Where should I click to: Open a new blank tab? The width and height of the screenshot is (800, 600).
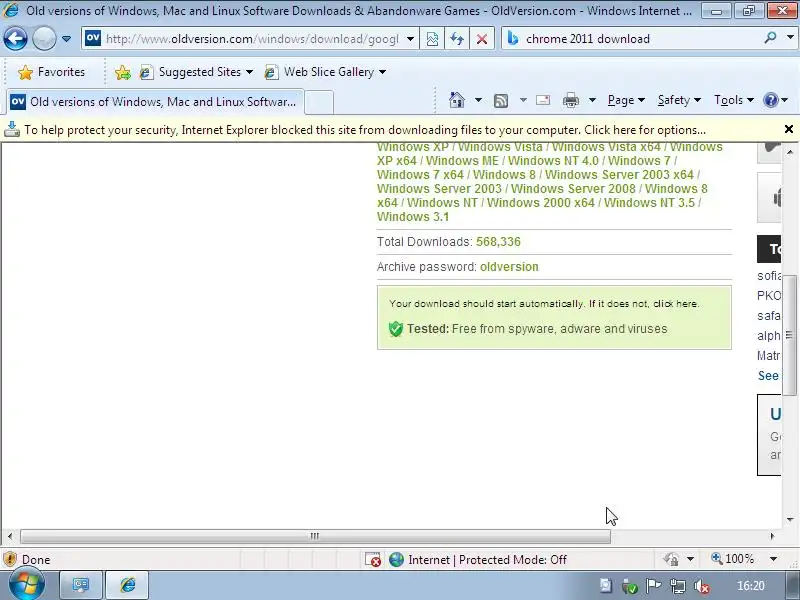click(x=319, y=102)
